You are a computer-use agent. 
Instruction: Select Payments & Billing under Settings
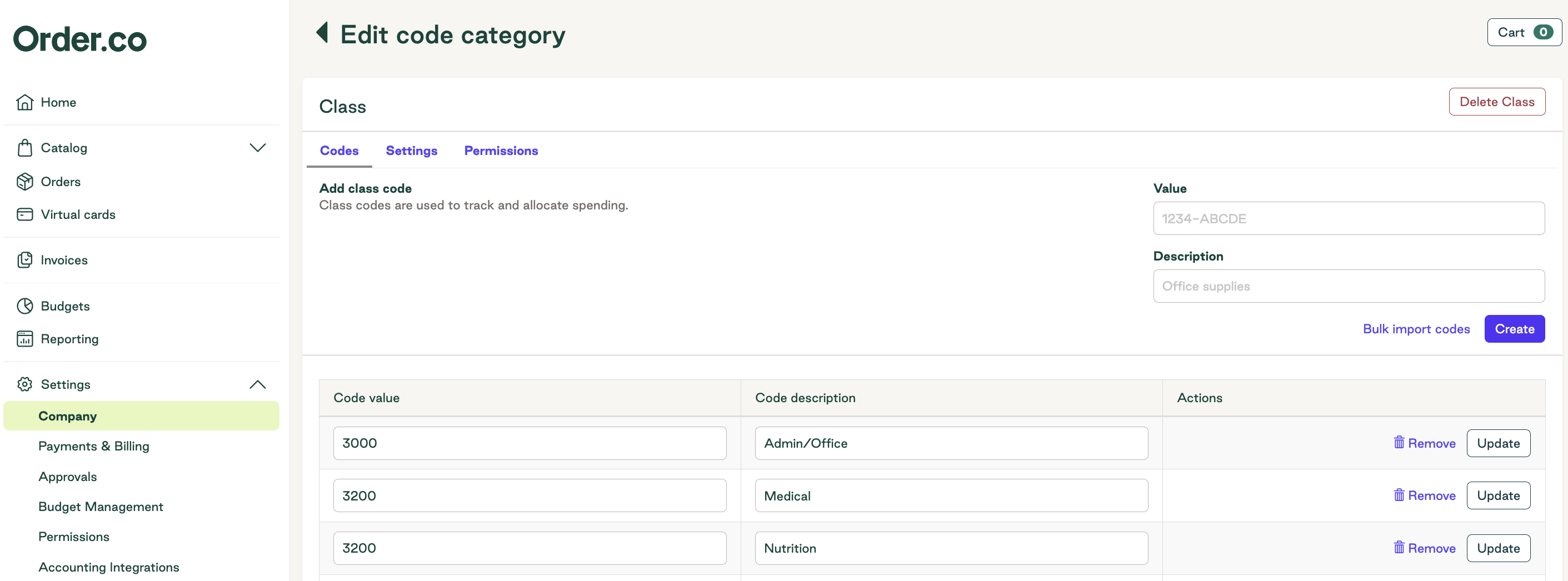94,446
